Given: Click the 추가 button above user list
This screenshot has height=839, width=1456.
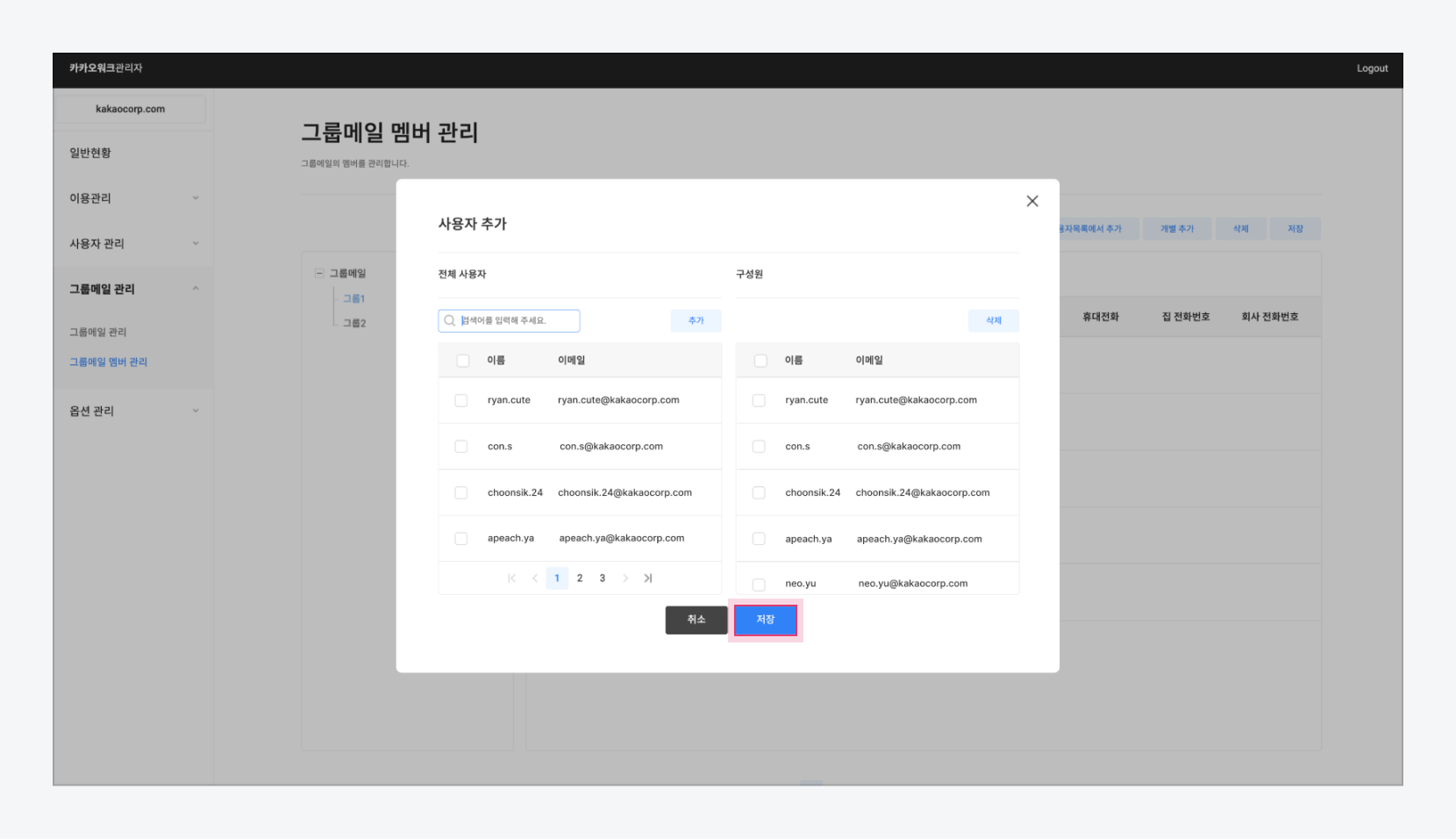Looking at the screenshot, I should (696, 321).
